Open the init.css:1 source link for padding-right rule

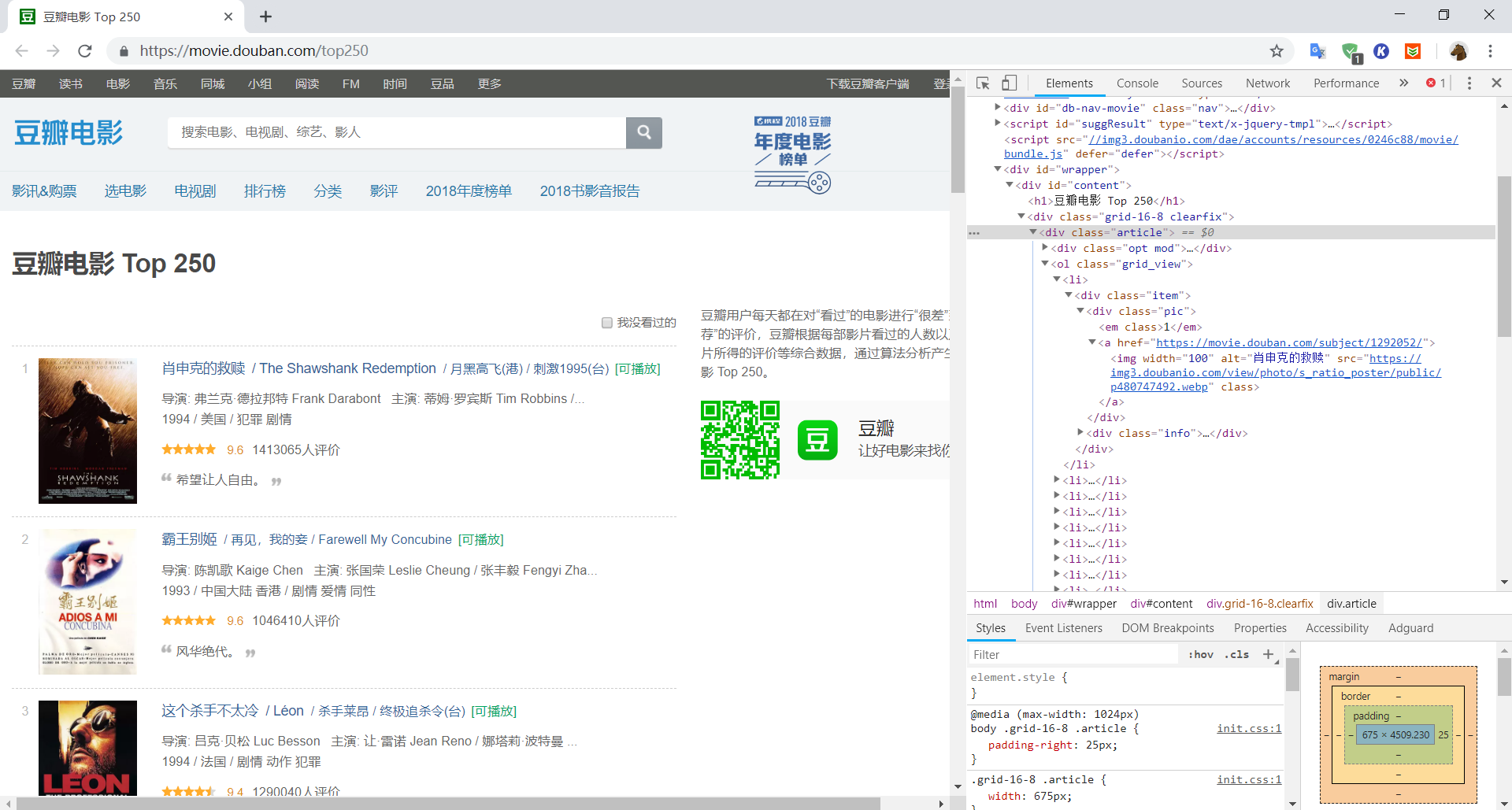click(1249, 729)
